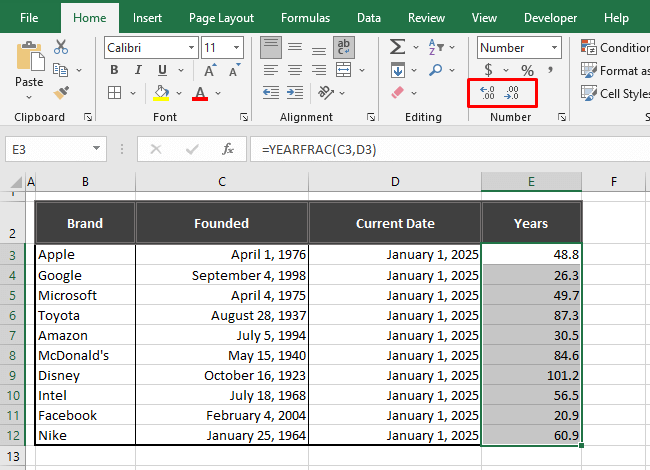
Task: Select the Format Painter brush
Action: (x=61, y=93)
